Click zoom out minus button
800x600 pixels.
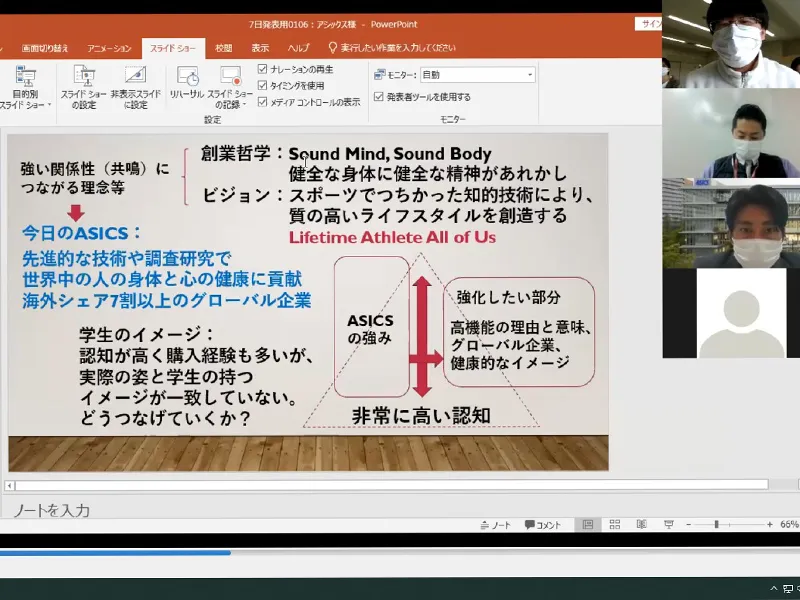tap(689, 524)
